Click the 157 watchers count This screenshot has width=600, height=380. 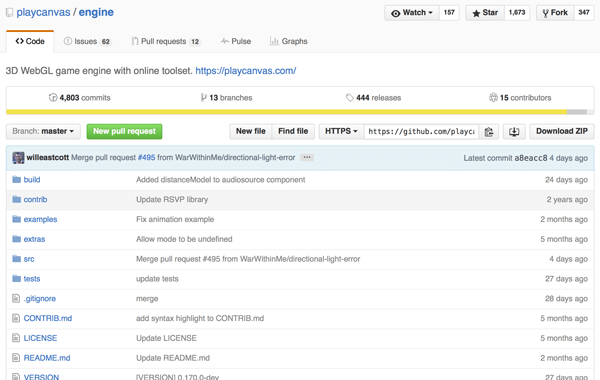(x=449, y=13)
